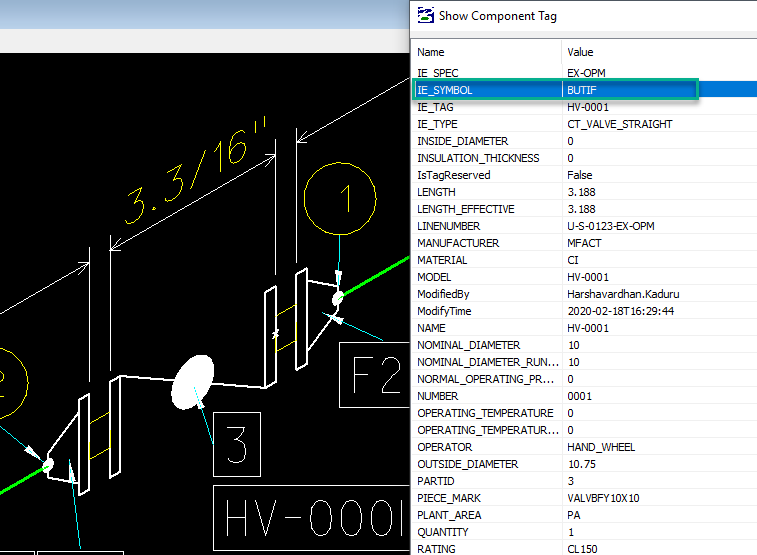Image resolution: width=757 pixels, height=555 pixels.
Task: Click the VALVBFY10X10 piece mark value
Action: [x=603, y=498]
